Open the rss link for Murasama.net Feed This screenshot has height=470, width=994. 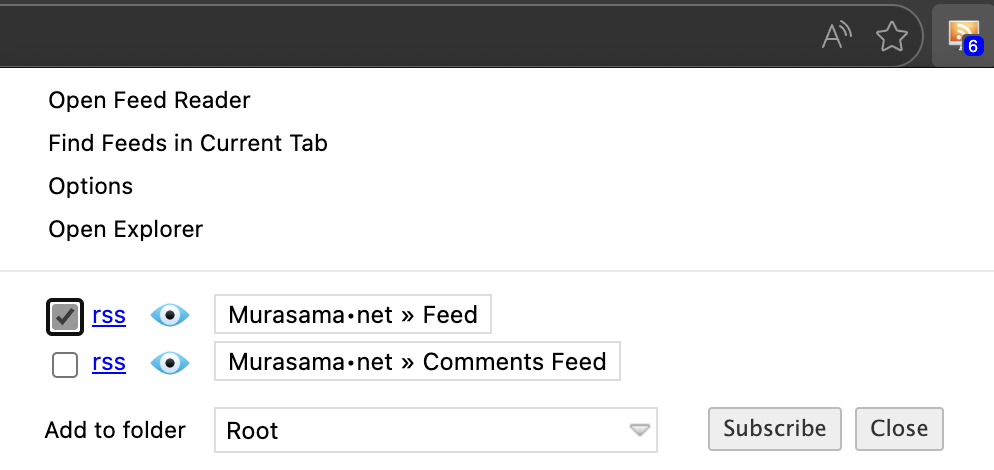109,316
